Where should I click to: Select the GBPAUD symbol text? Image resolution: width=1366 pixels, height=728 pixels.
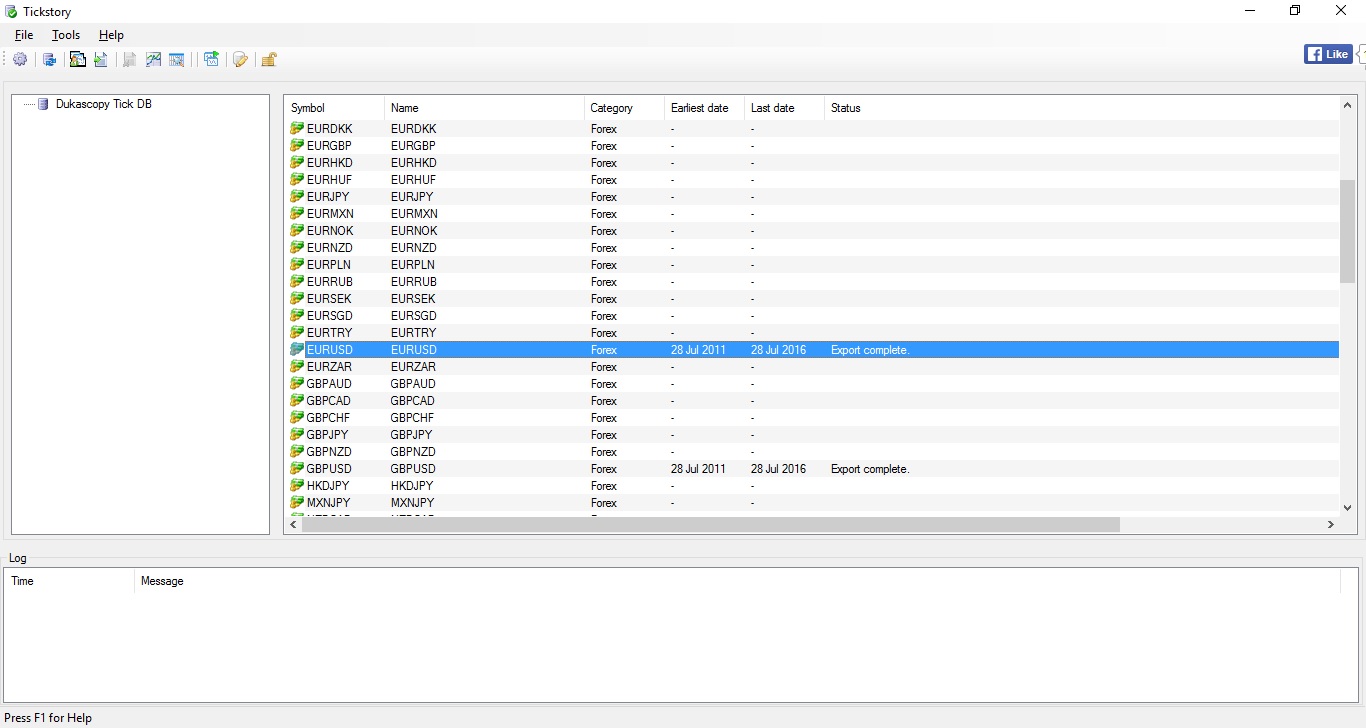point(331,384)
